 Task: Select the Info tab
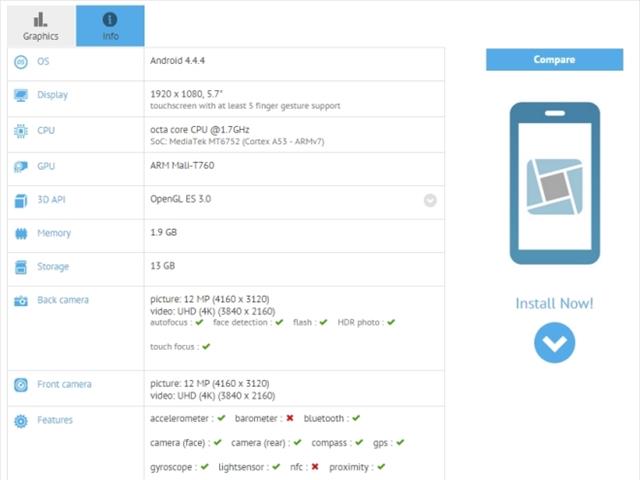pos(110,26)
